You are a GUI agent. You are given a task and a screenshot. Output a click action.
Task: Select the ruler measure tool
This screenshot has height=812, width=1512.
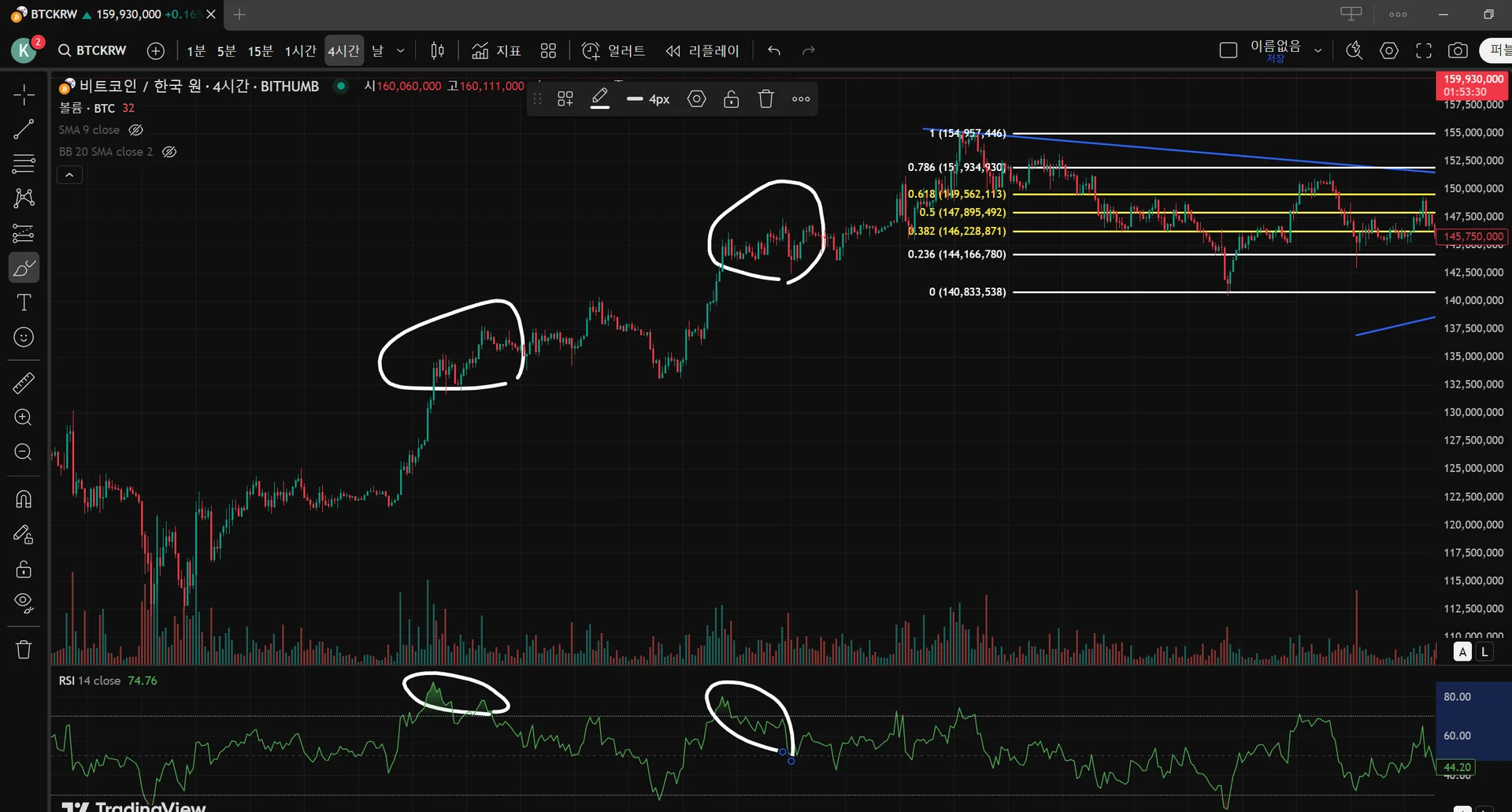[x=24, y=383]
